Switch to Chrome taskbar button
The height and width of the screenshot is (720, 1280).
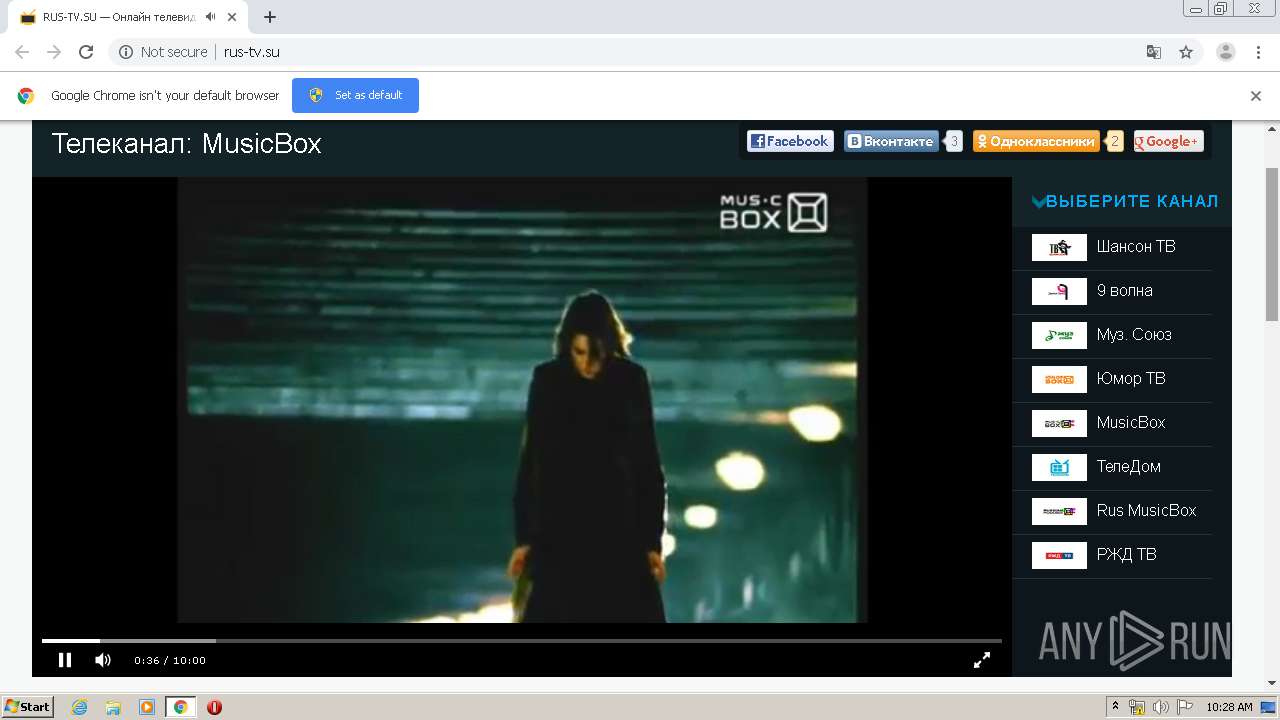click(x=180, y=707)
